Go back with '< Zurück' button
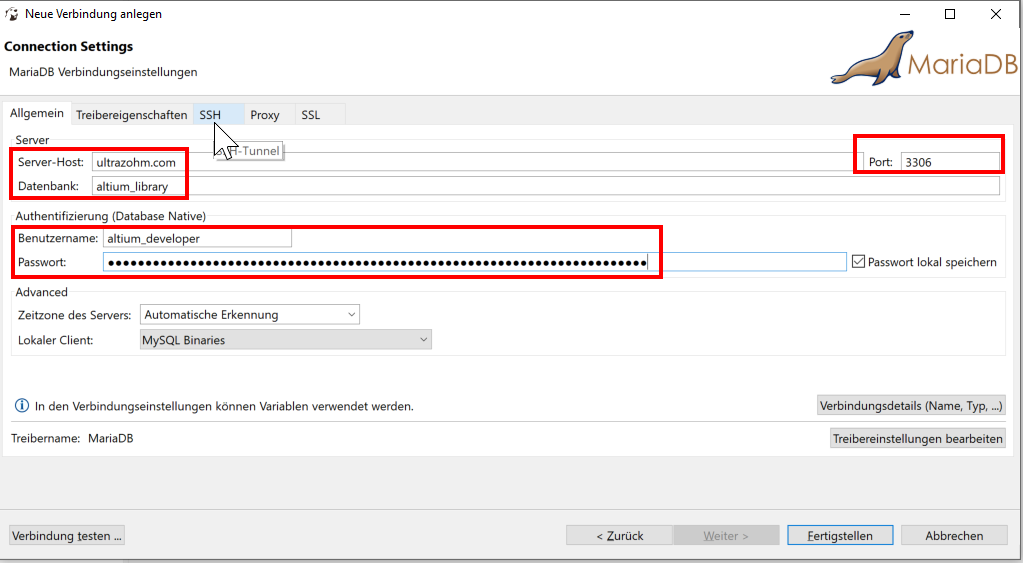 pos(619,536)
